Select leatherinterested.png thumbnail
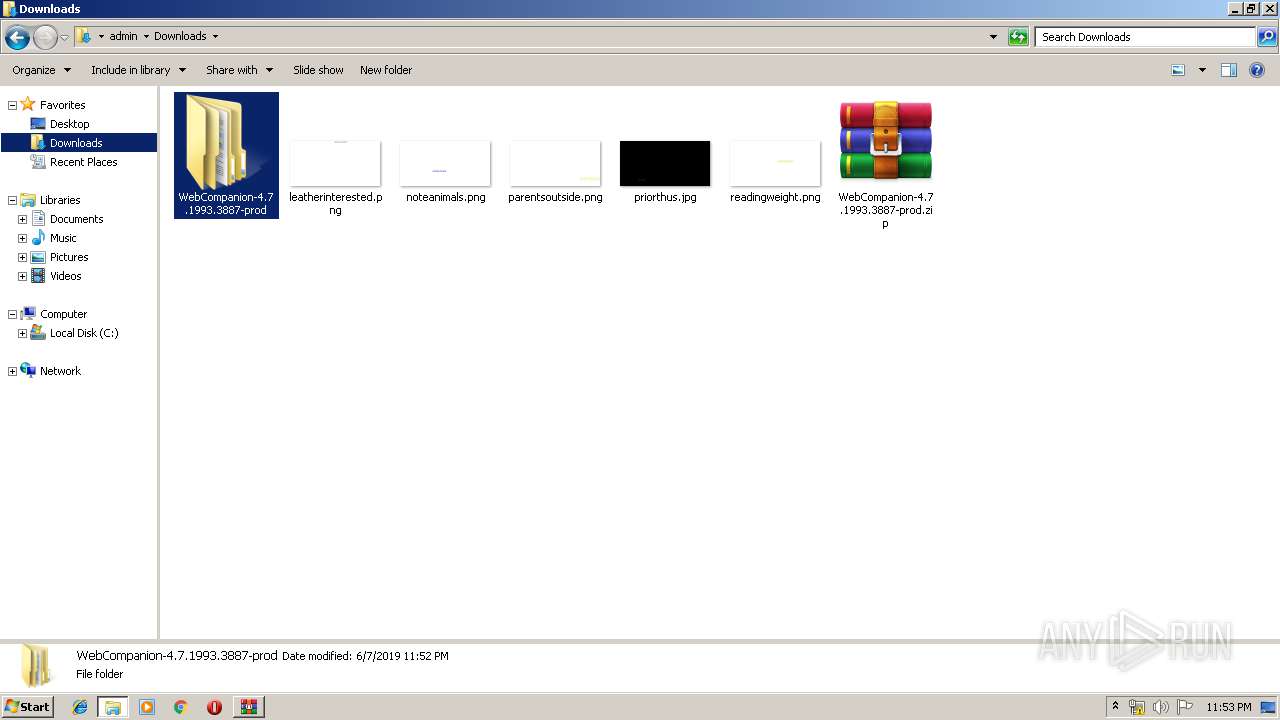Viewport: 1280px width, 720px height. [335, 163]
